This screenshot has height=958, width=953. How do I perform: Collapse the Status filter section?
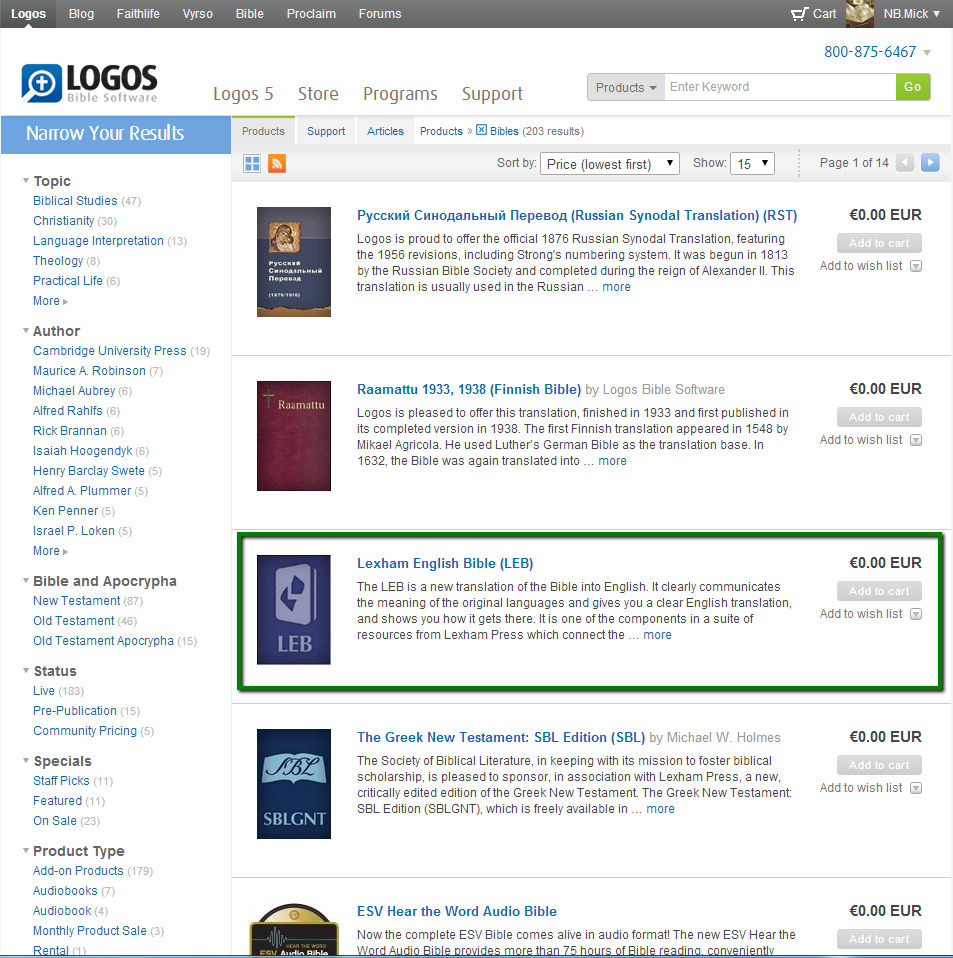point(26,671)
